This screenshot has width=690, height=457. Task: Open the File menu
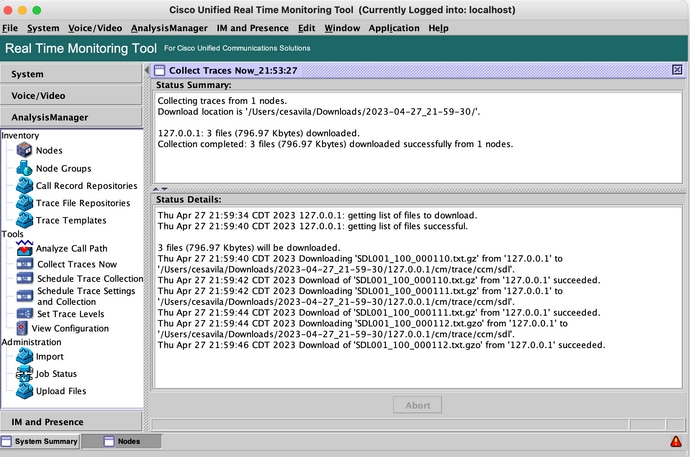[x=10, y=28]
